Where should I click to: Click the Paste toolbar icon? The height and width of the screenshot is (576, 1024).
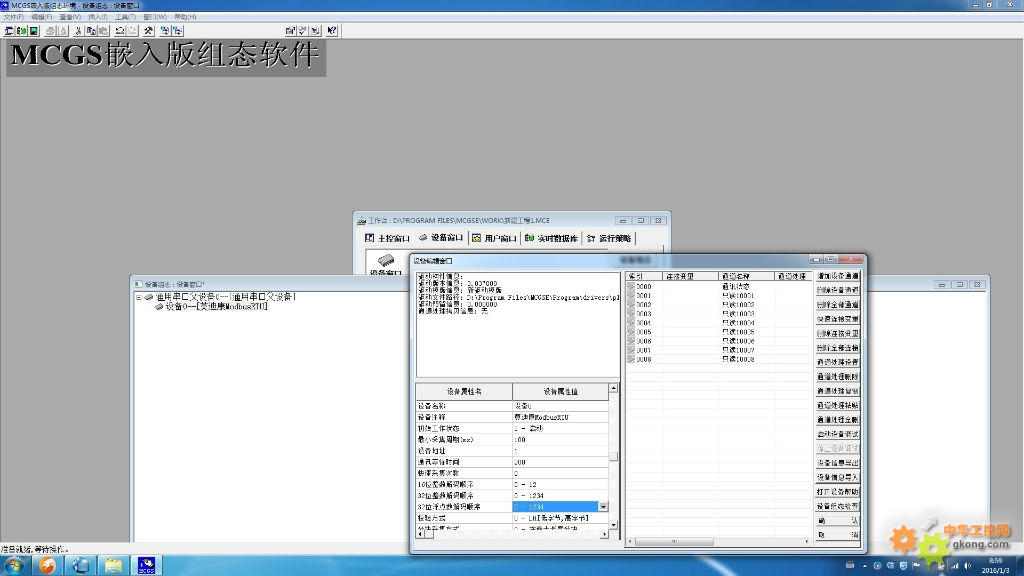pos(103,31)
